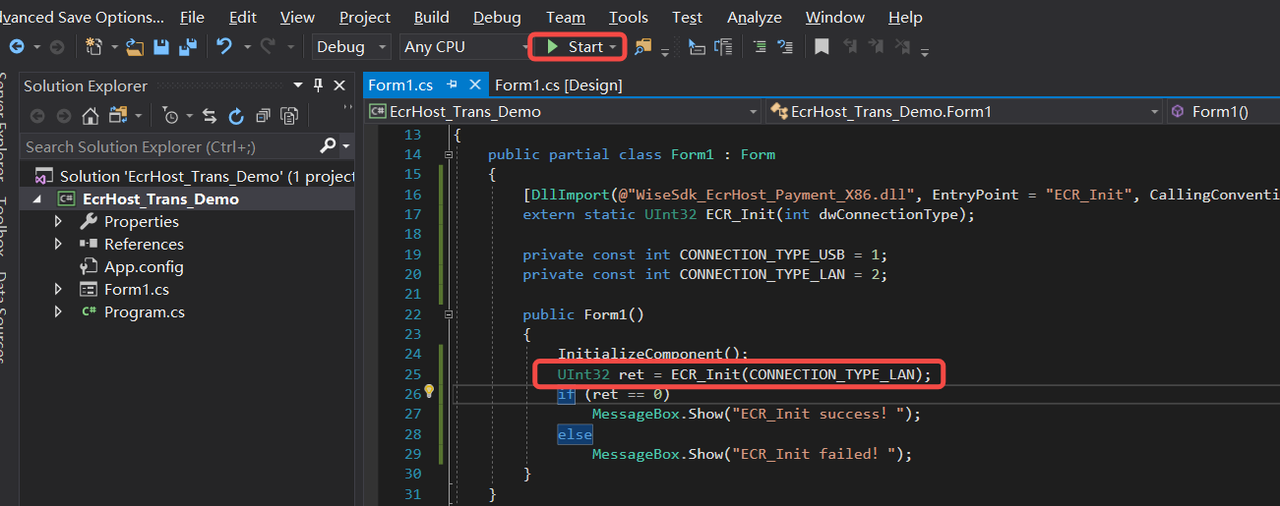The image size is (1280, 506).
Task: Click the Navigate Backward arrow in toolbar
Action: point(17,47)
